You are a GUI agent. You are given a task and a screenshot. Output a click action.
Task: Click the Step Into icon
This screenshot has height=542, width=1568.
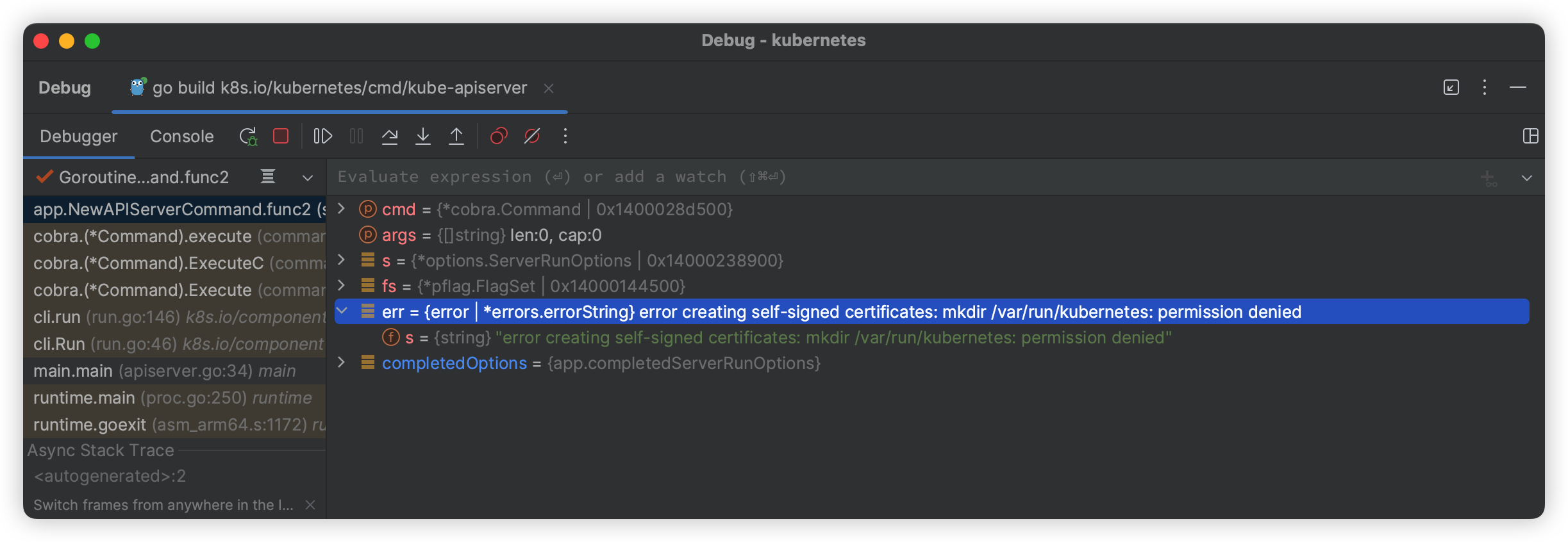click(423, 136)
